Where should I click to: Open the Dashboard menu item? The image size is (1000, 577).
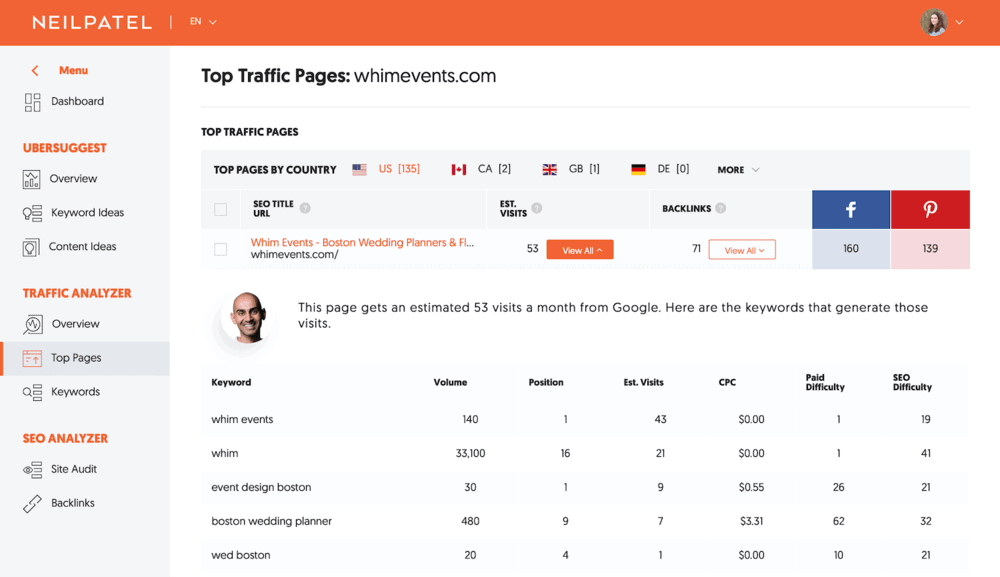click(77, 101)
